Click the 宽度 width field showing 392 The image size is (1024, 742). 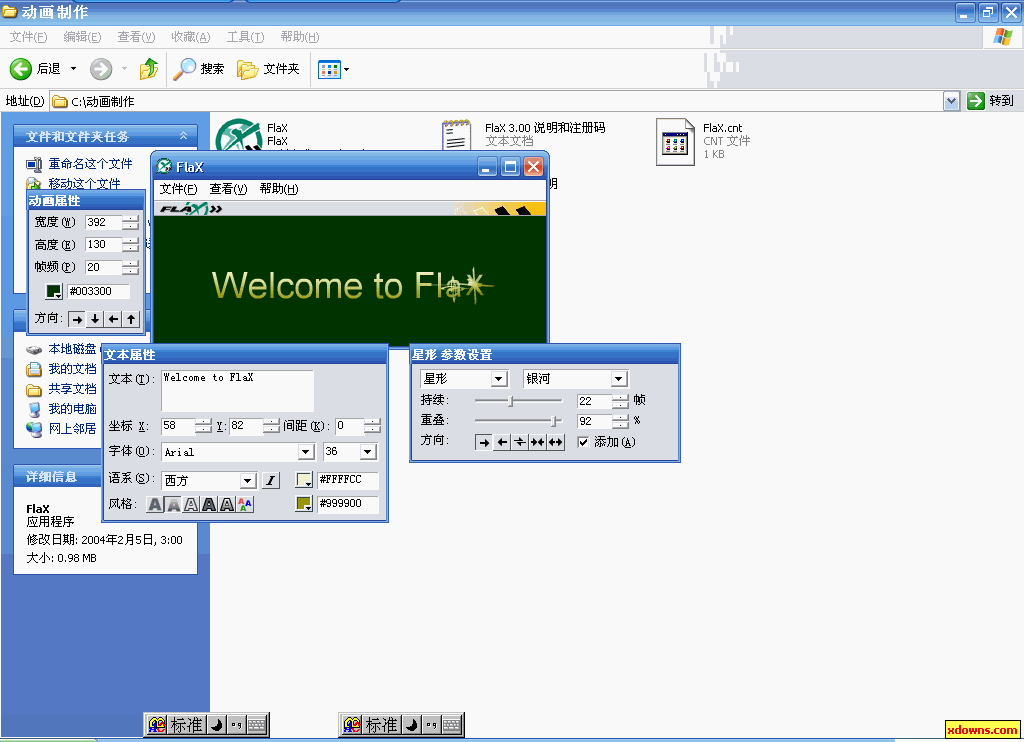(x=103, y=223)
